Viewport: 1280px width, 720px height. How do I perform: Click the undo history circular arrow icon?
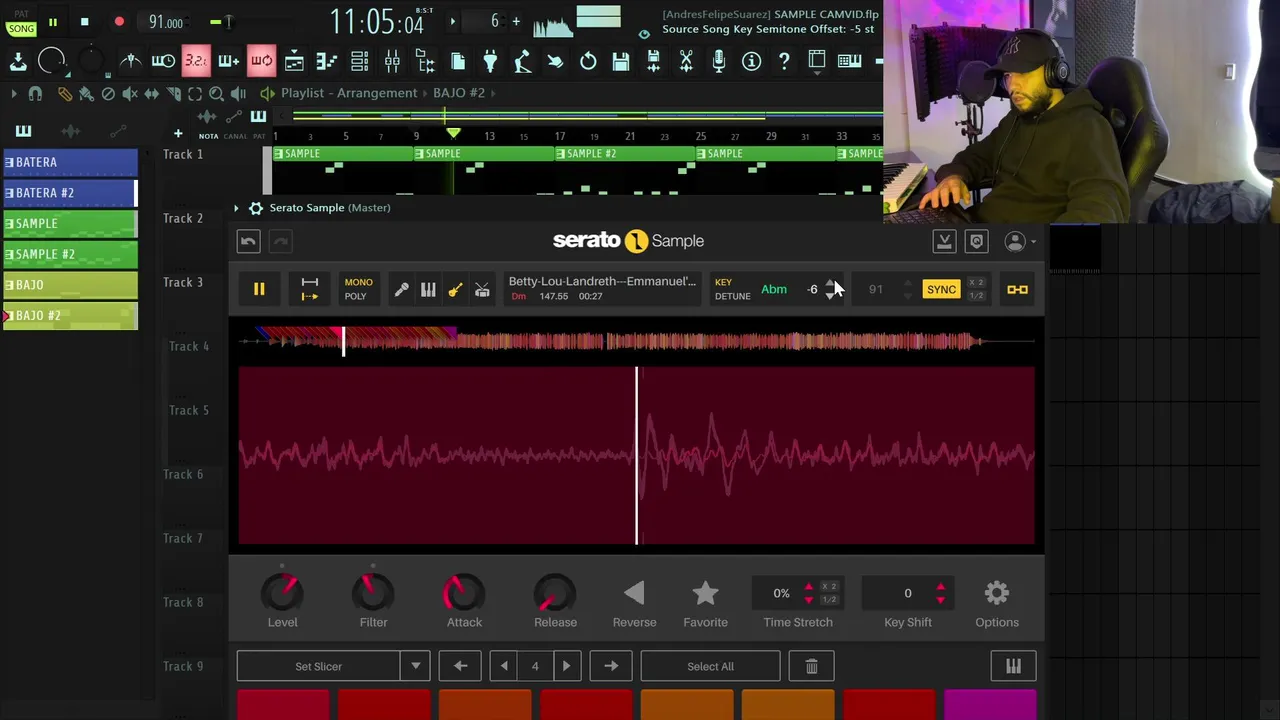[588, 62]
